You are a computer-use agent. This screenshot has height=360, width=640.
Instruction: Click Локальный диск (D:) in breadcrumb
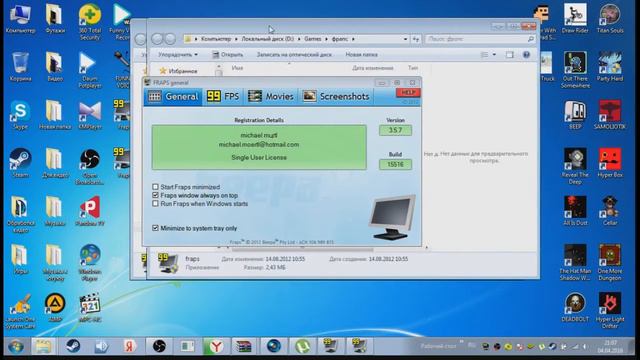coord(267,39)
